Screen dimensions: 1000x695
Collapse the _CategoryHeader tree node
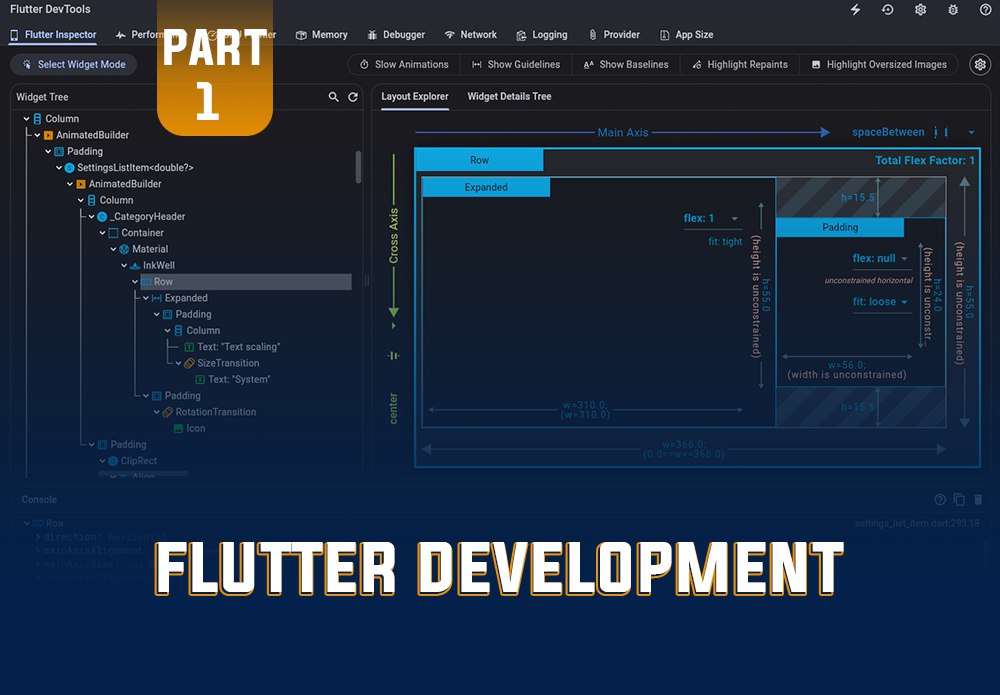coord(91,217)
